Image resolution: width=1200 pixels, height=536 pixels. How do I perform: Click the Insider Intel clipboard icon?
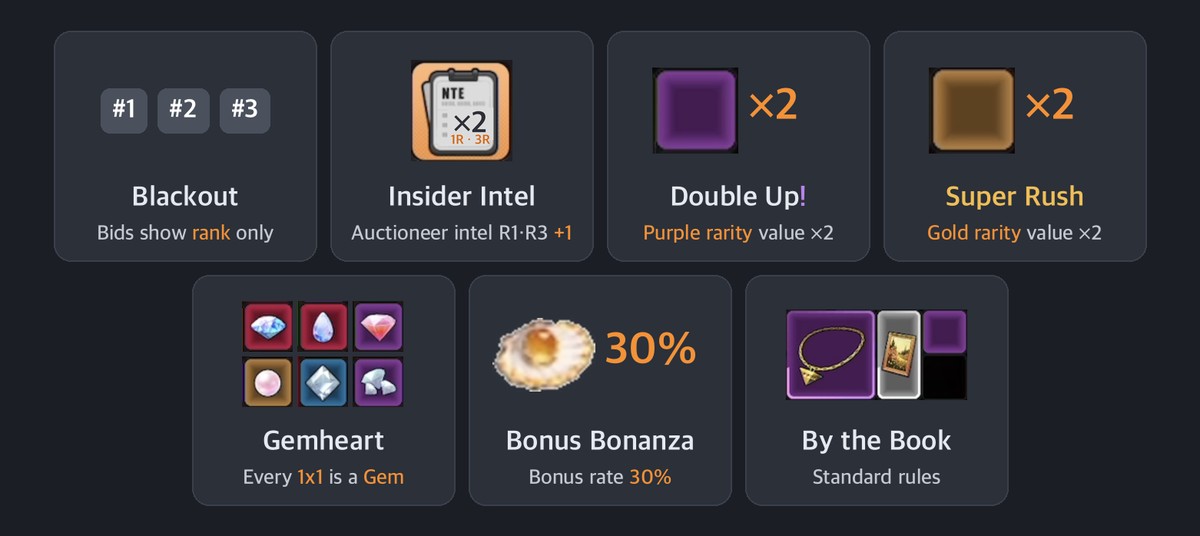[461, 110]
